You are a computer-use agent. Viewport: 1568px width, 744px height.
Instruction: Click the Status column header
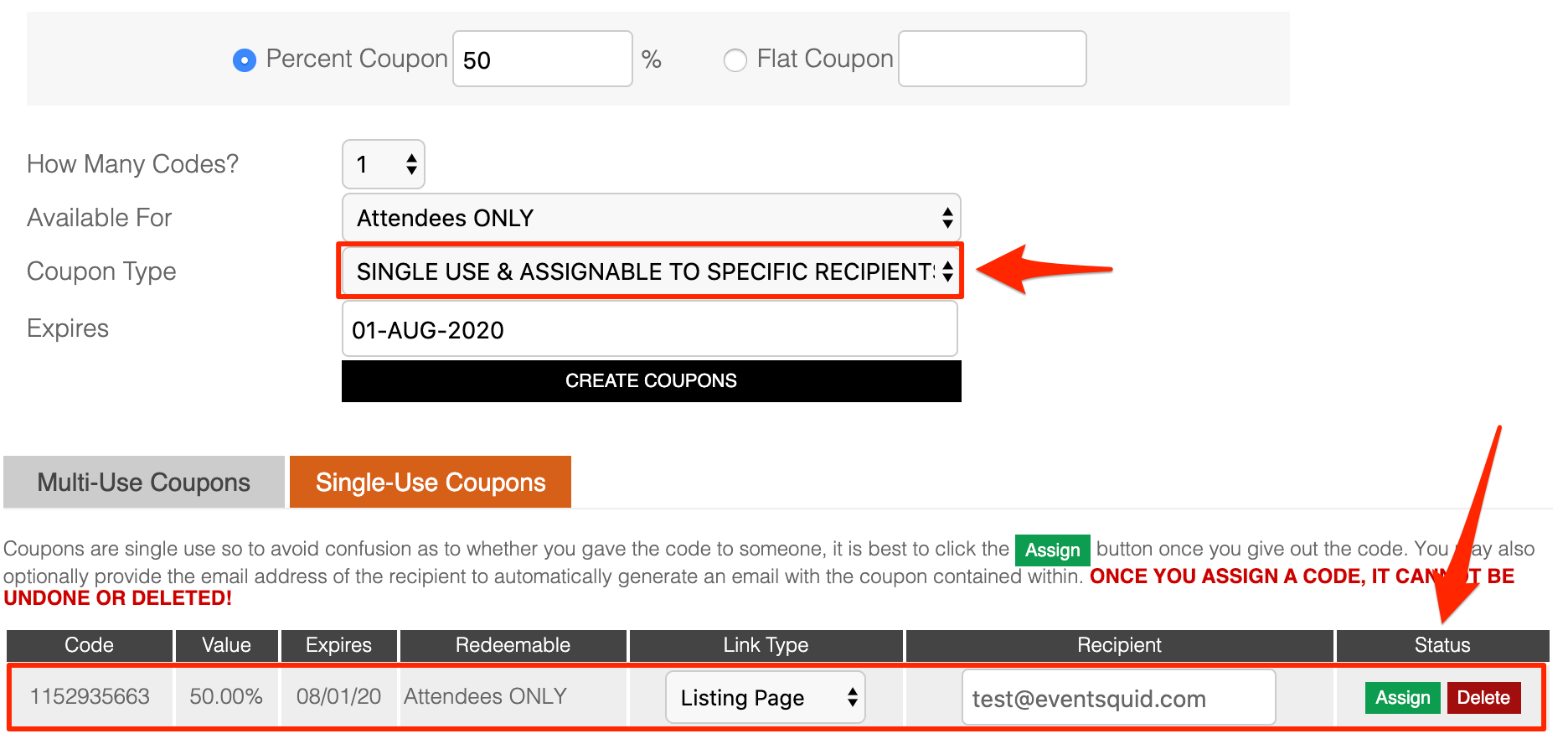click(1442, 645)
